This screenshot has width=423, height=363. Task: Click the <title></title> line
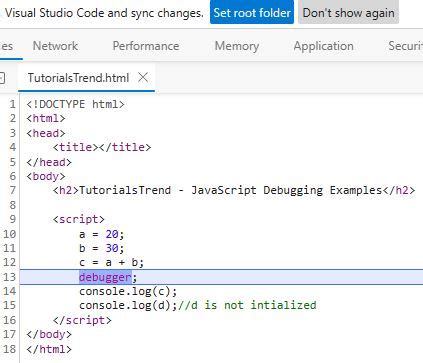click(102, 147)
